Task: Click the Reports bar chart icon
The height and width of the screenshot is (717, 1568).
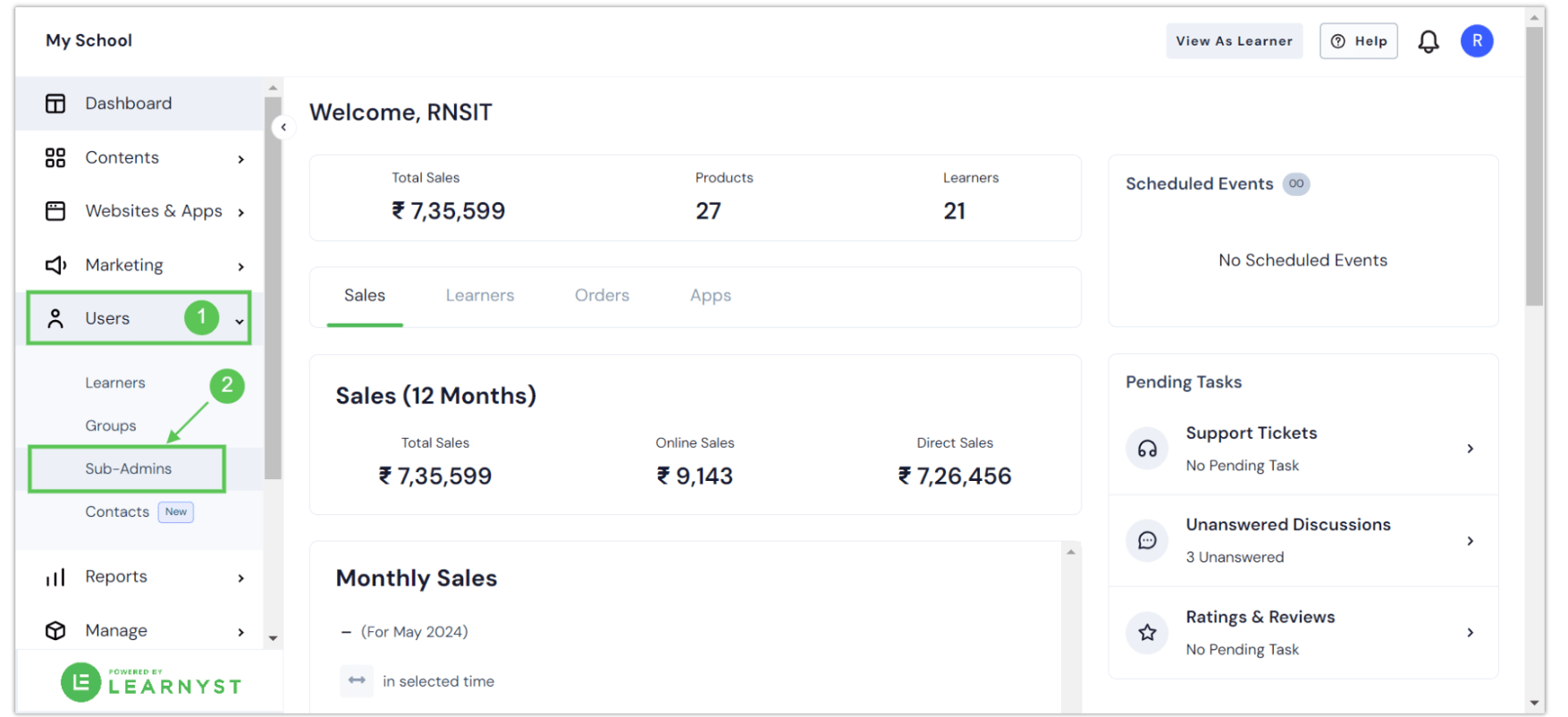Action: 55,578
